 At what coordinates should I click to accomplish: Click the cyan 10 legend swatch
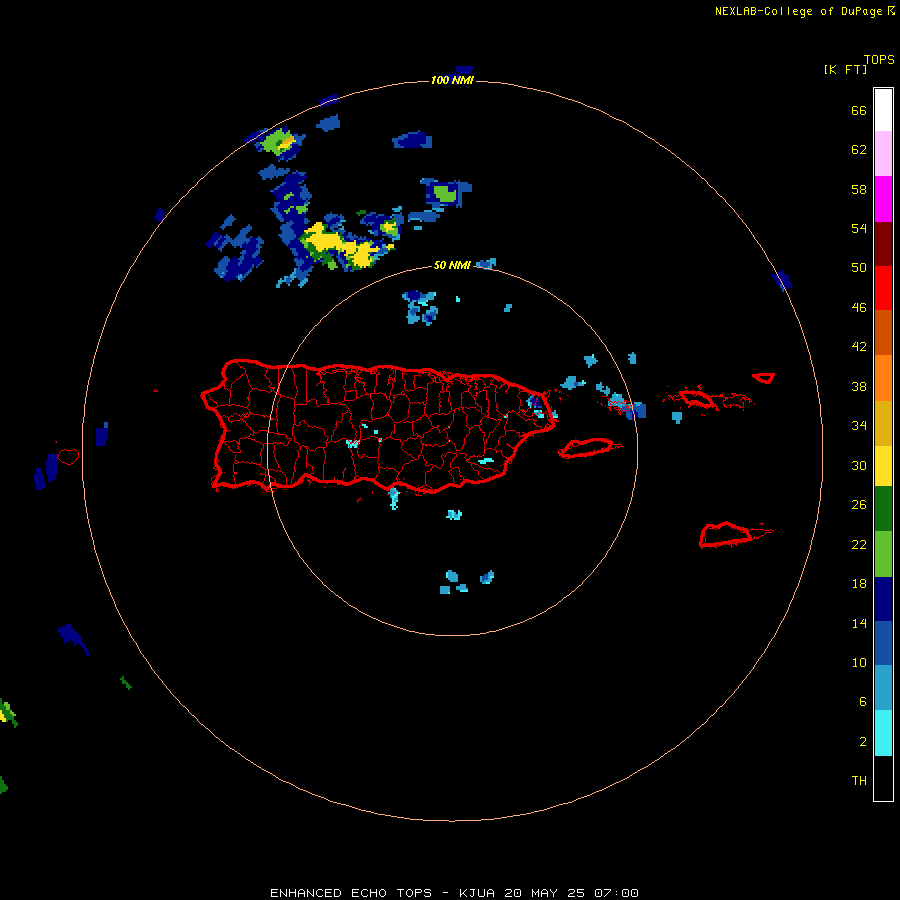883,733
